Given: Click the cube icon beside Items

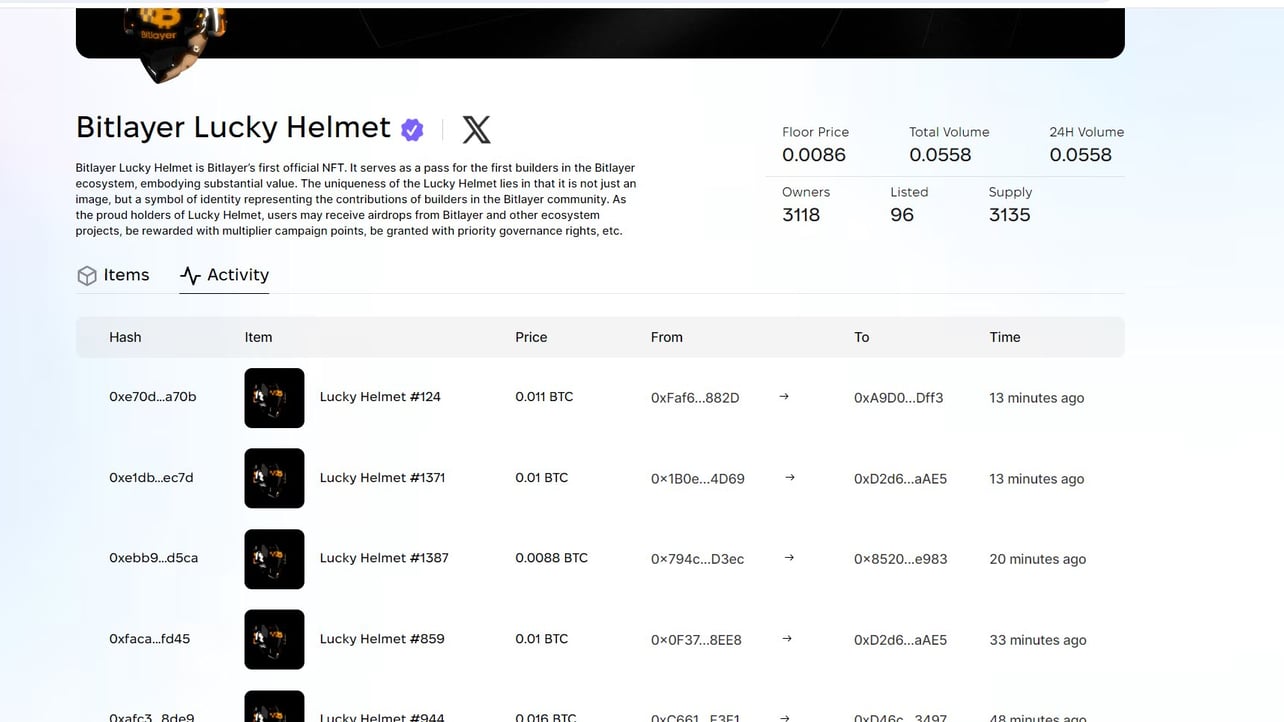Looking at the screenshot, I should (87, 276).
